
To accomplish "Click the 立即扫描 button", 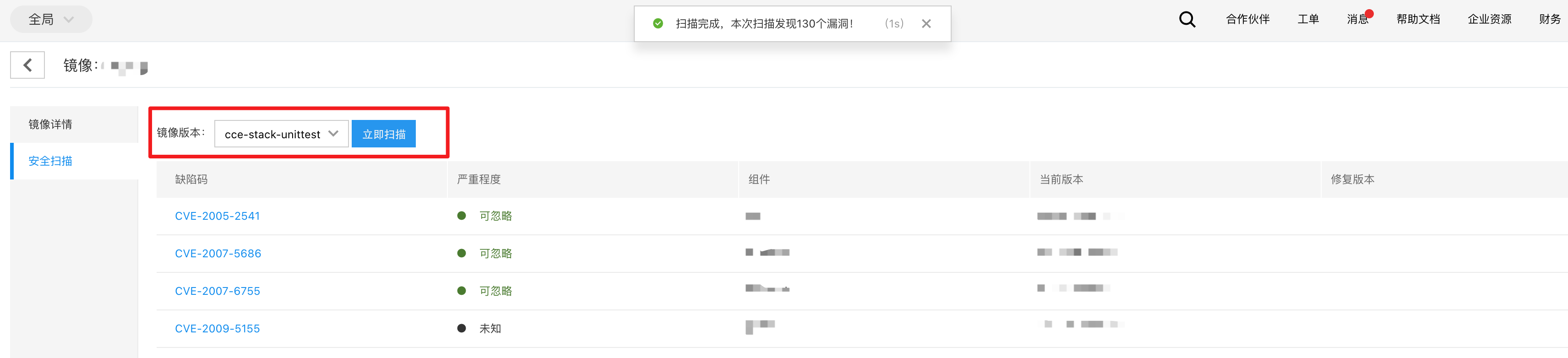I will click(x=383, y=134).
